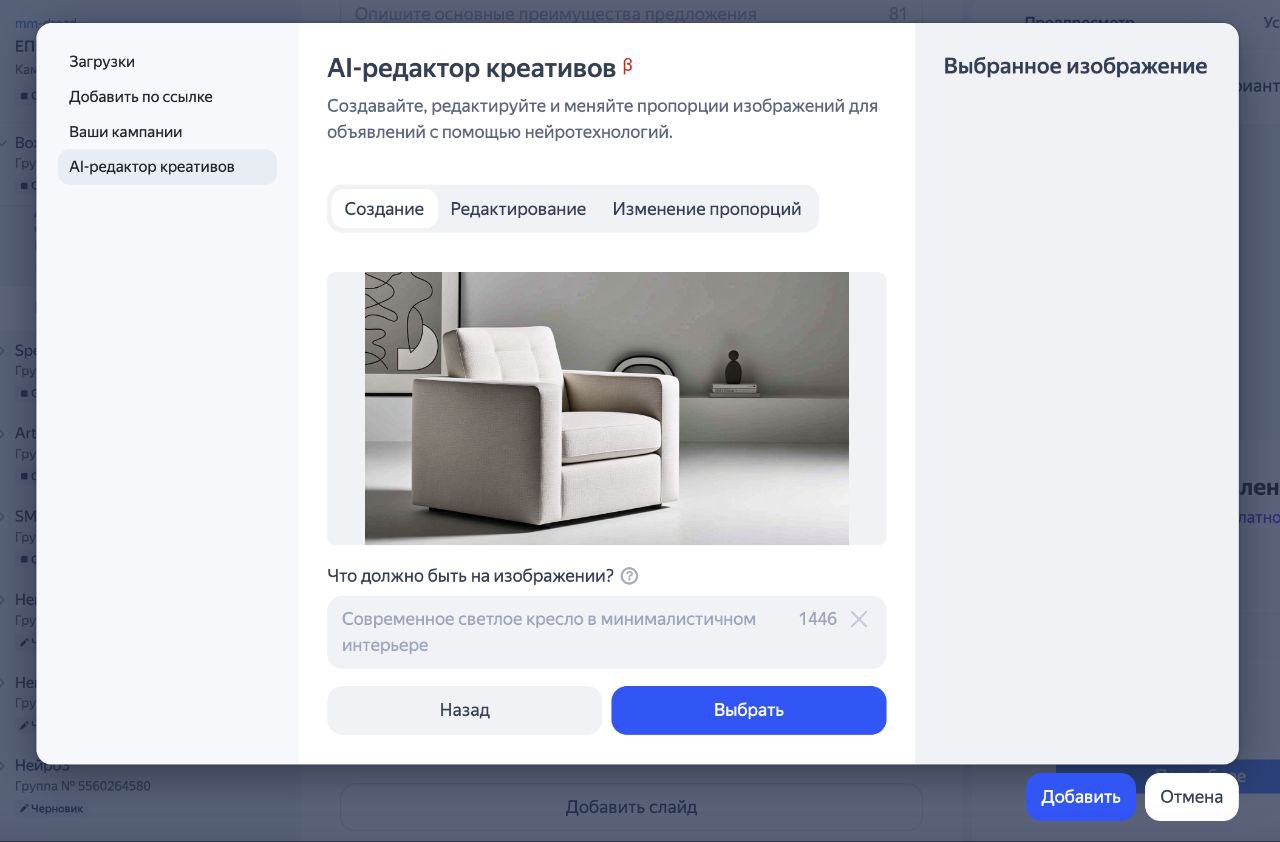Click the Добавить слайд button
The image size is (1280, 842).
point(630,807)
